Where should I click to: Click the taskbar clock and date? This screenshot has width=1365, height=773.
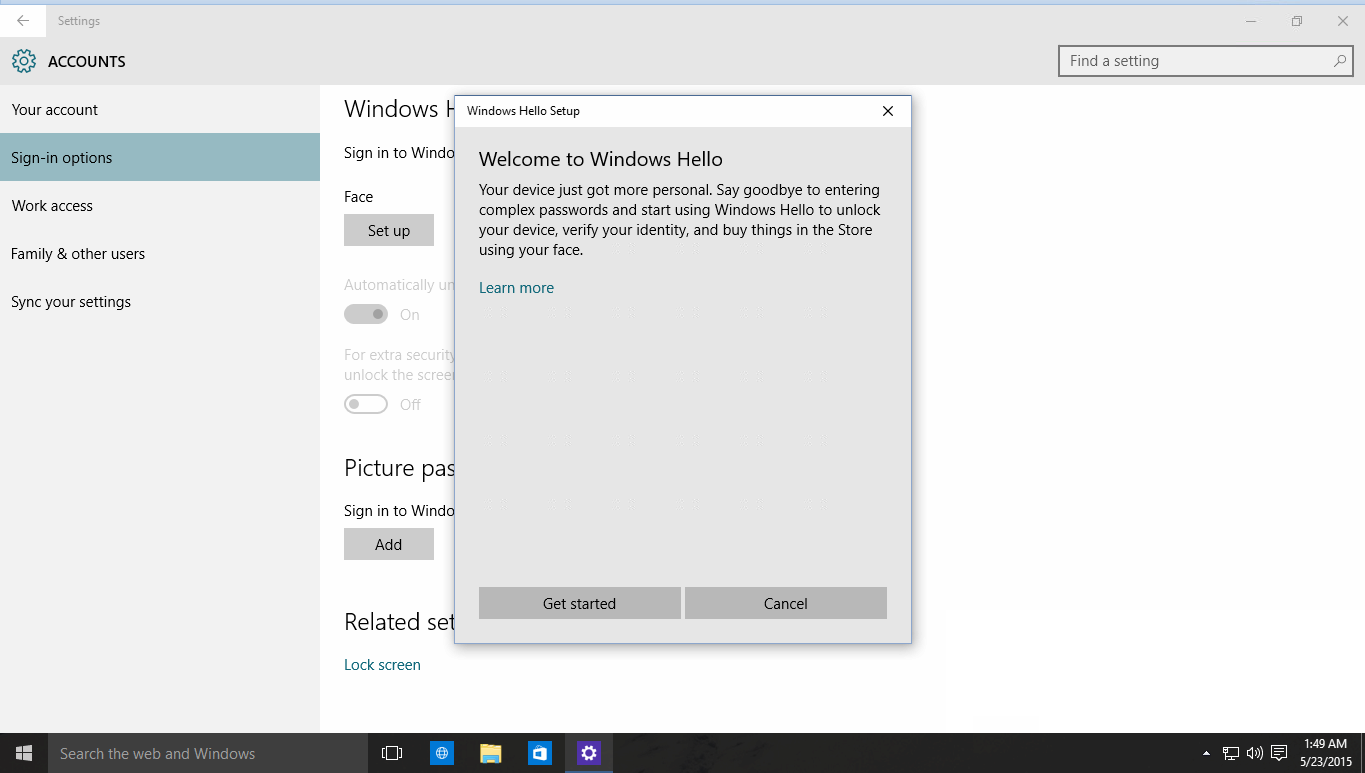point(1325,753)
